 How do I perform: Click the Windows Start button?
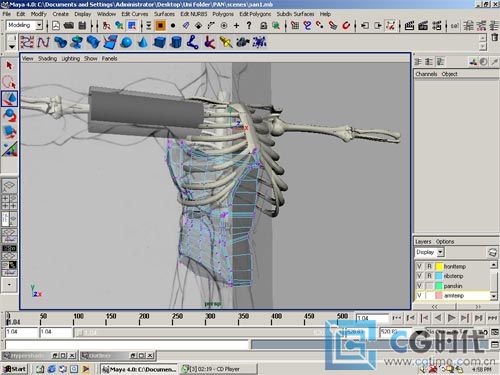click(14, 369)
